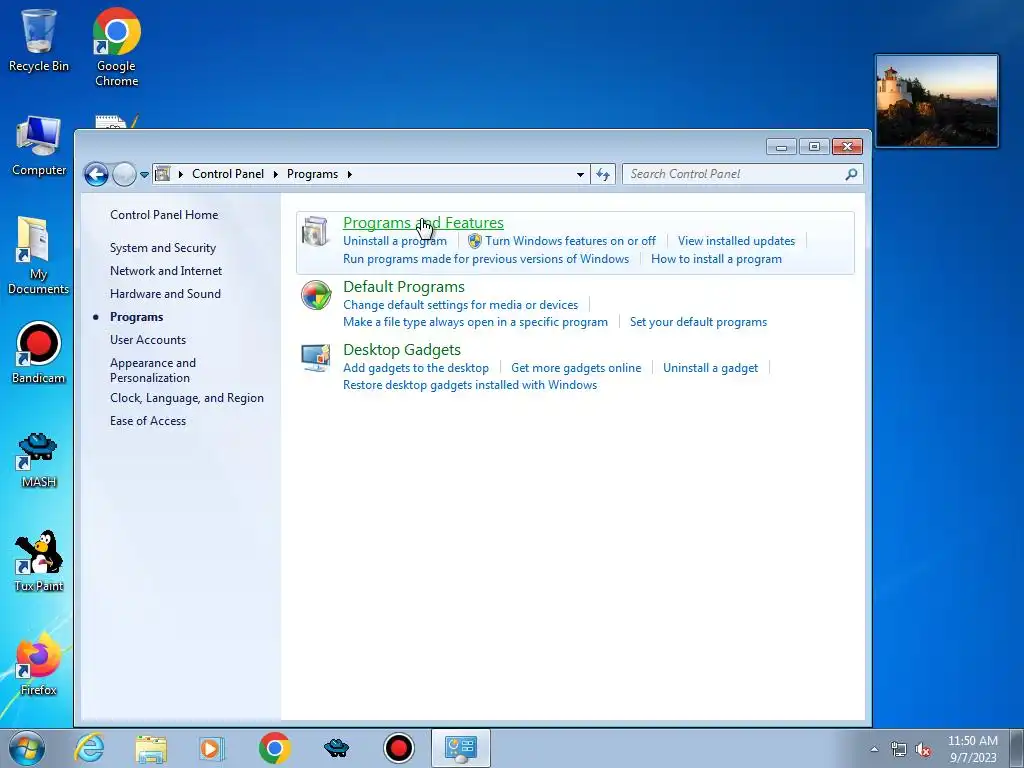The height and width of the screenshot is (768, 1024).
Task: Go to Control Panel Home
Action: 164,215
